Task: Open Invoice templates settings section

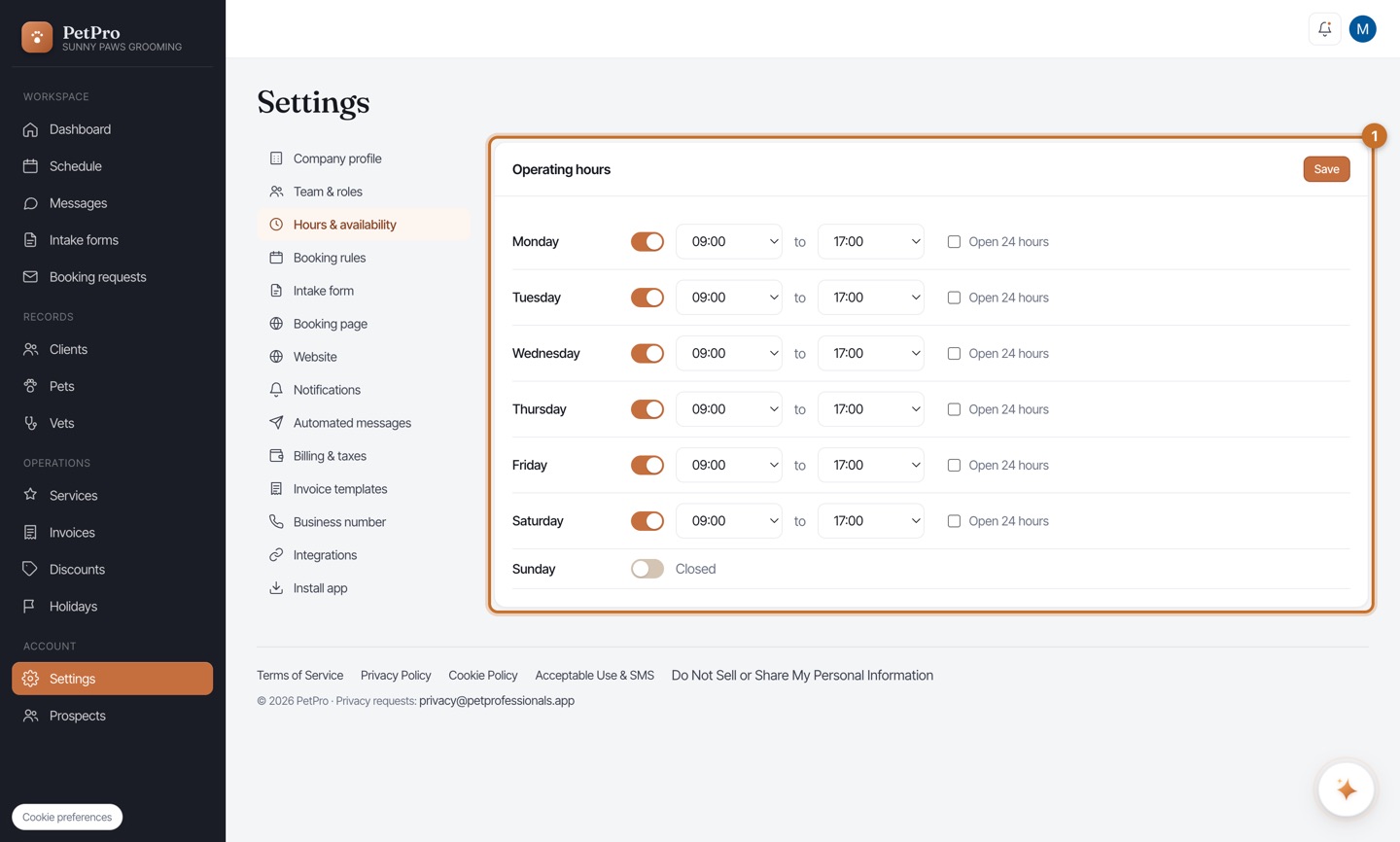Action: tap(364, 489)
